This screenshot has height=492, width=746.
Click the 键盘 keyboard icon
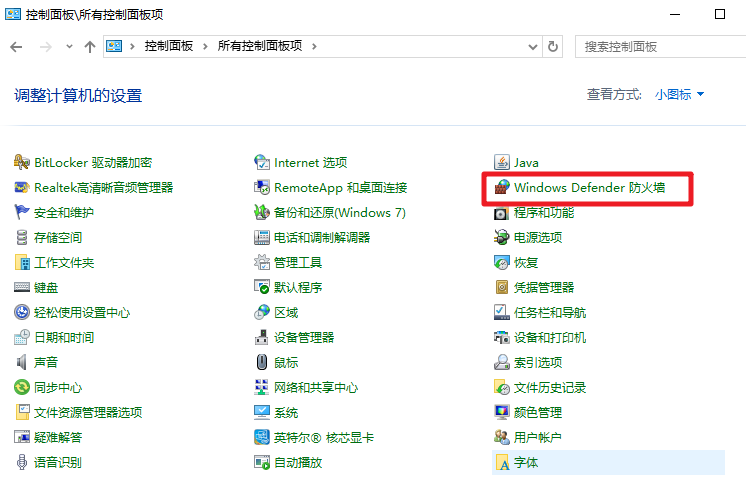coord(22,287)
